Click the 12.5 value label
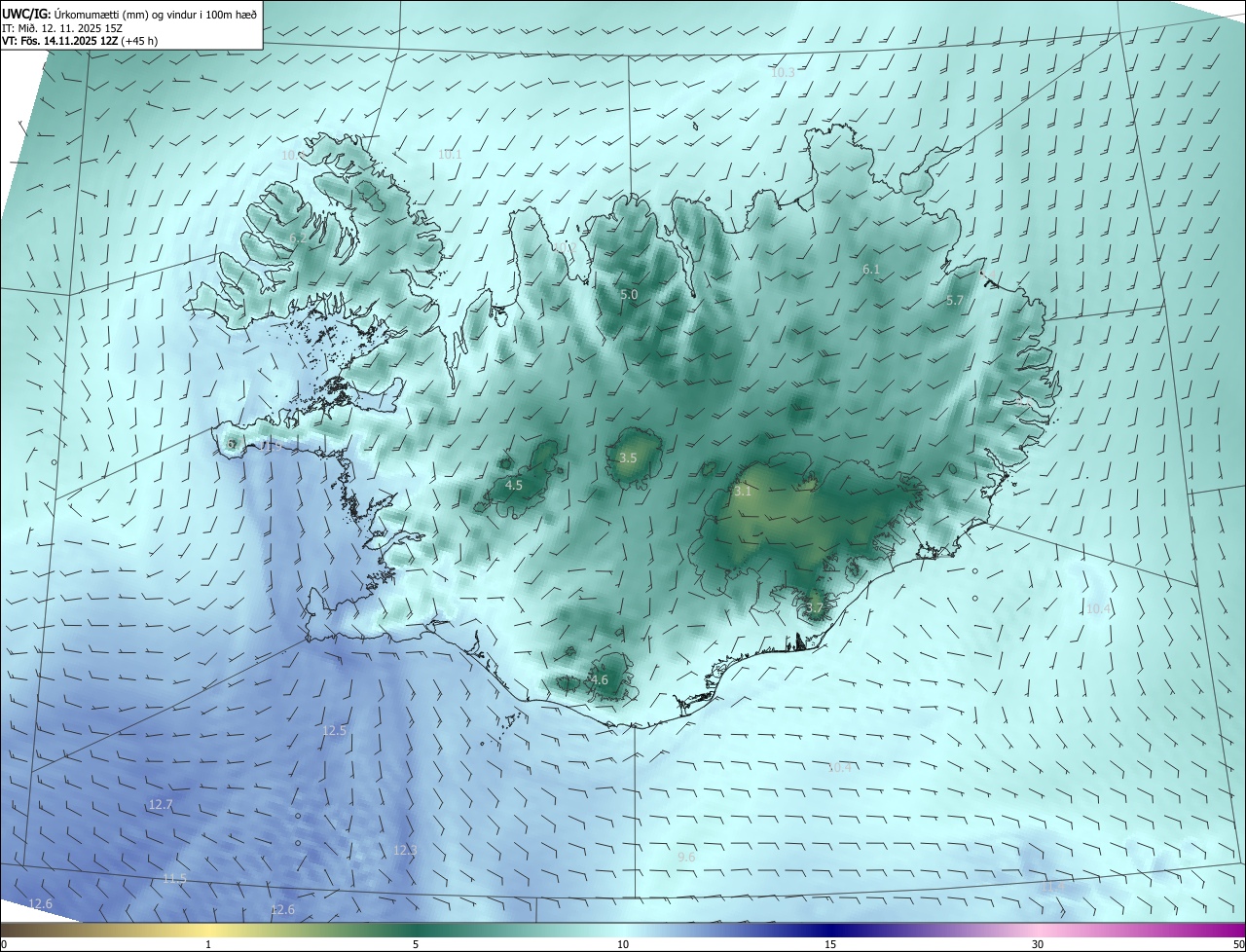1246x952 pixels. pos(335,730)
